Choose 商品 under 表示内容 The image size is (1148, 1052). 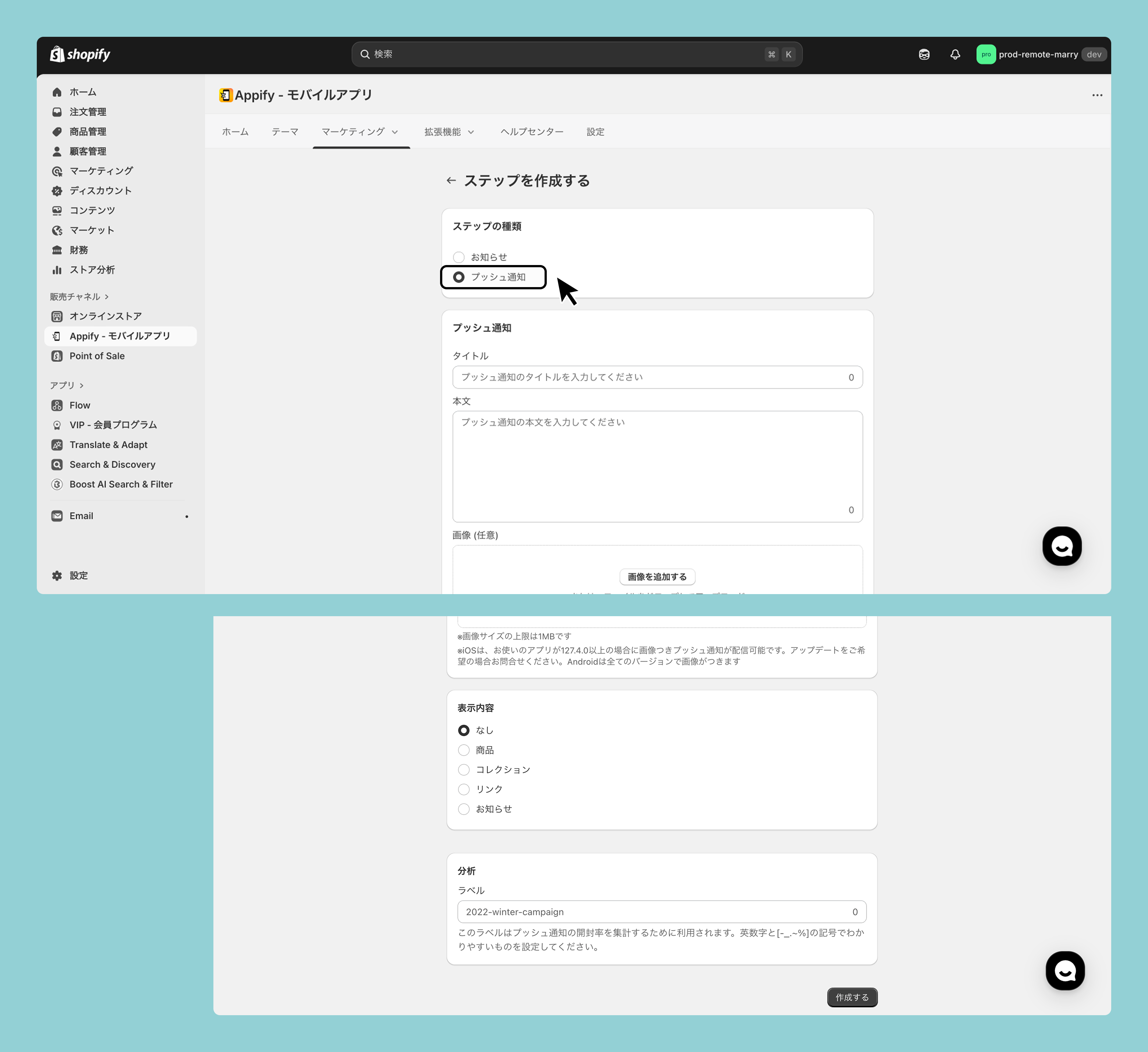pos(464,750)
